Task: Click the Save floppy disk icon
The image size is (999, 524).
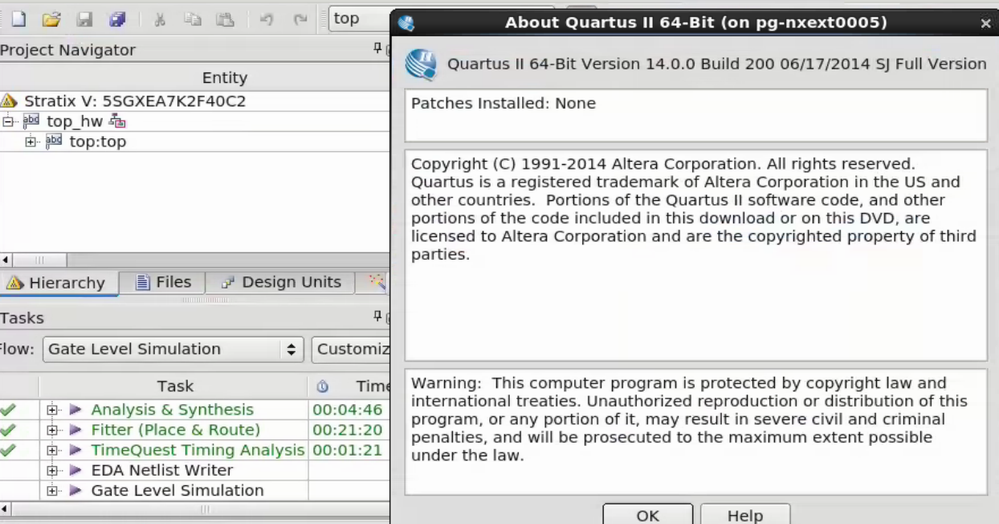Action: point(85,19)
